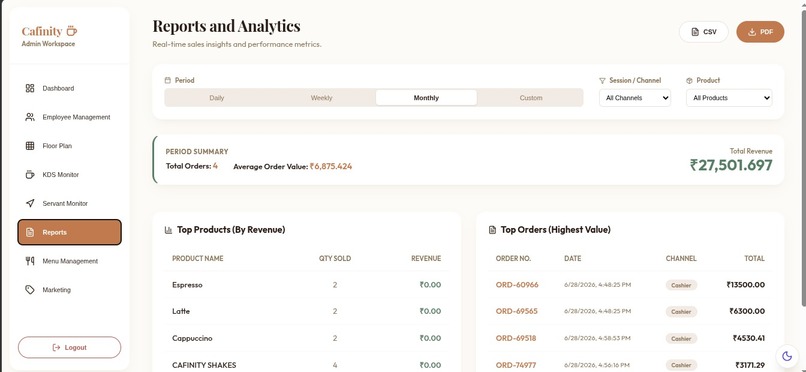Screen dimensions: 806x372
Task: Open the All Products dropdown
Action: pyautogui.click(x=729, y=98)
